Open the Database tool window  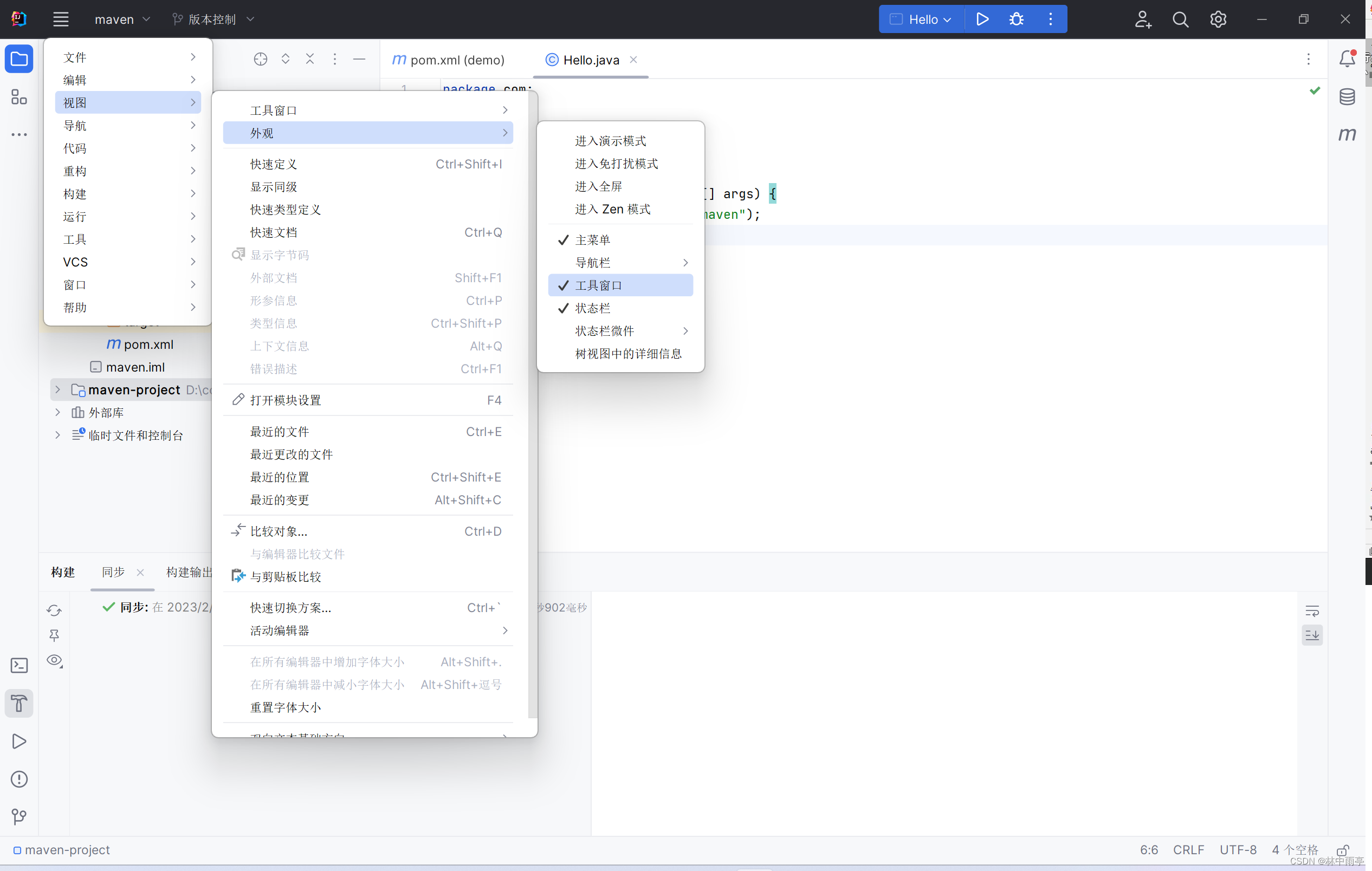[1348, 97]
